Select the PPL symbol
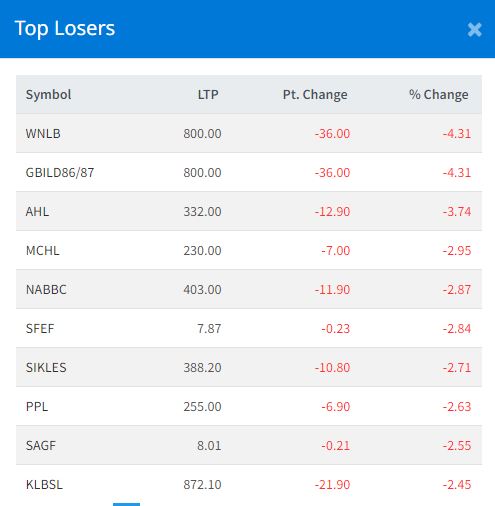This screenshot has height=506, width=495. [37, 407]
